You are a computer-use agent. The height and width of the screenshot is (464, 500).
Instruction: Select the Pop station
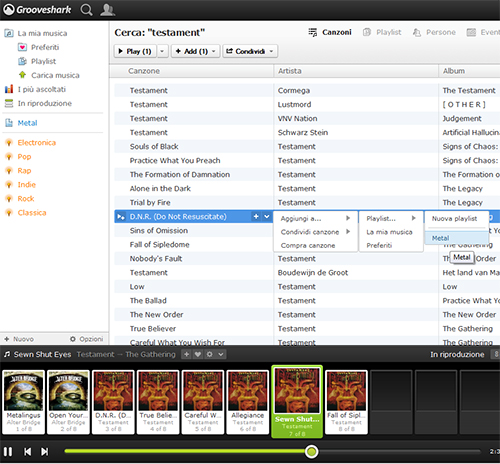pos(18,157)
